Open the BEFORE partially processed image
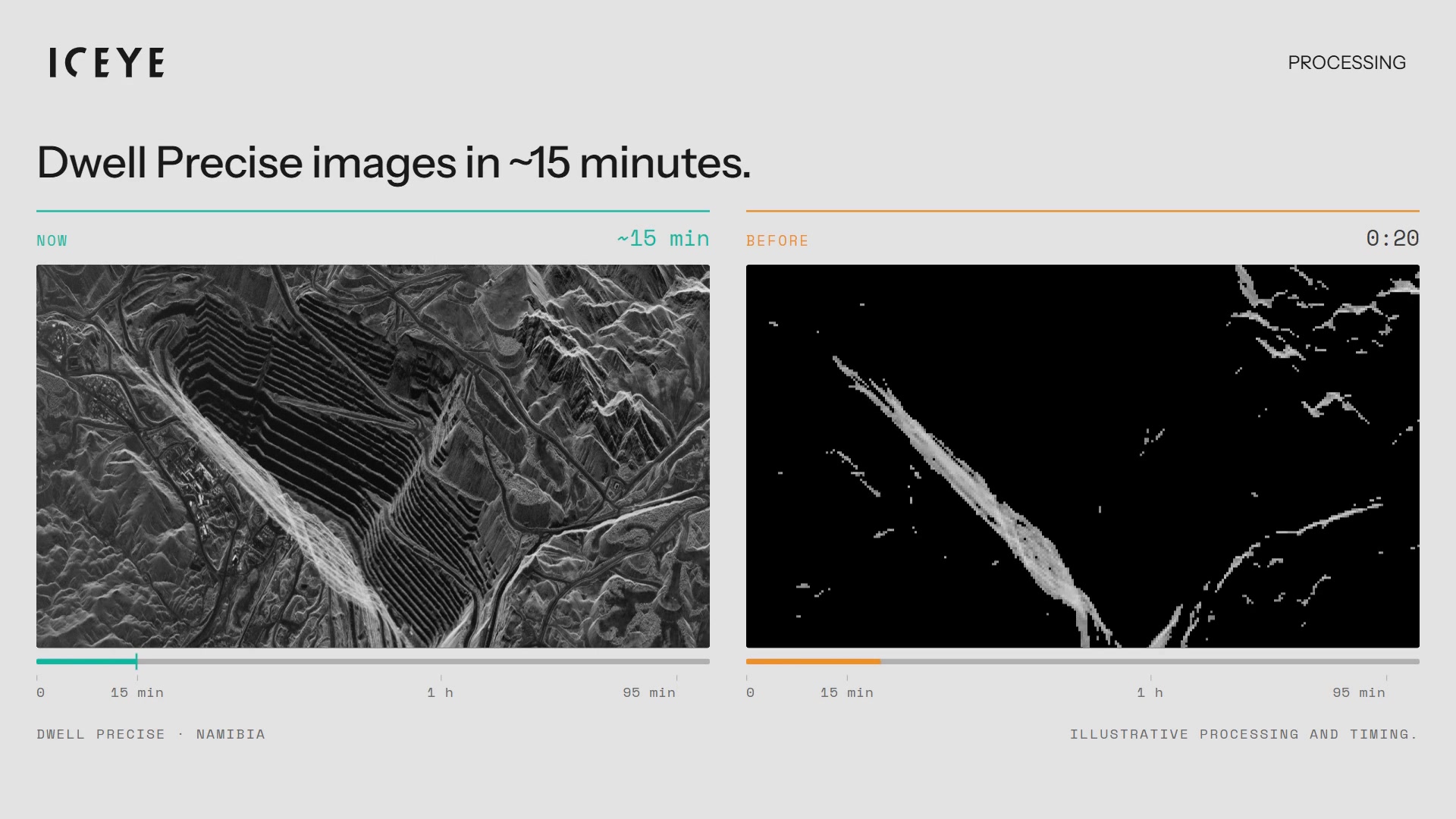Viewport: 1456px width, 819px height. [1083, 456]
